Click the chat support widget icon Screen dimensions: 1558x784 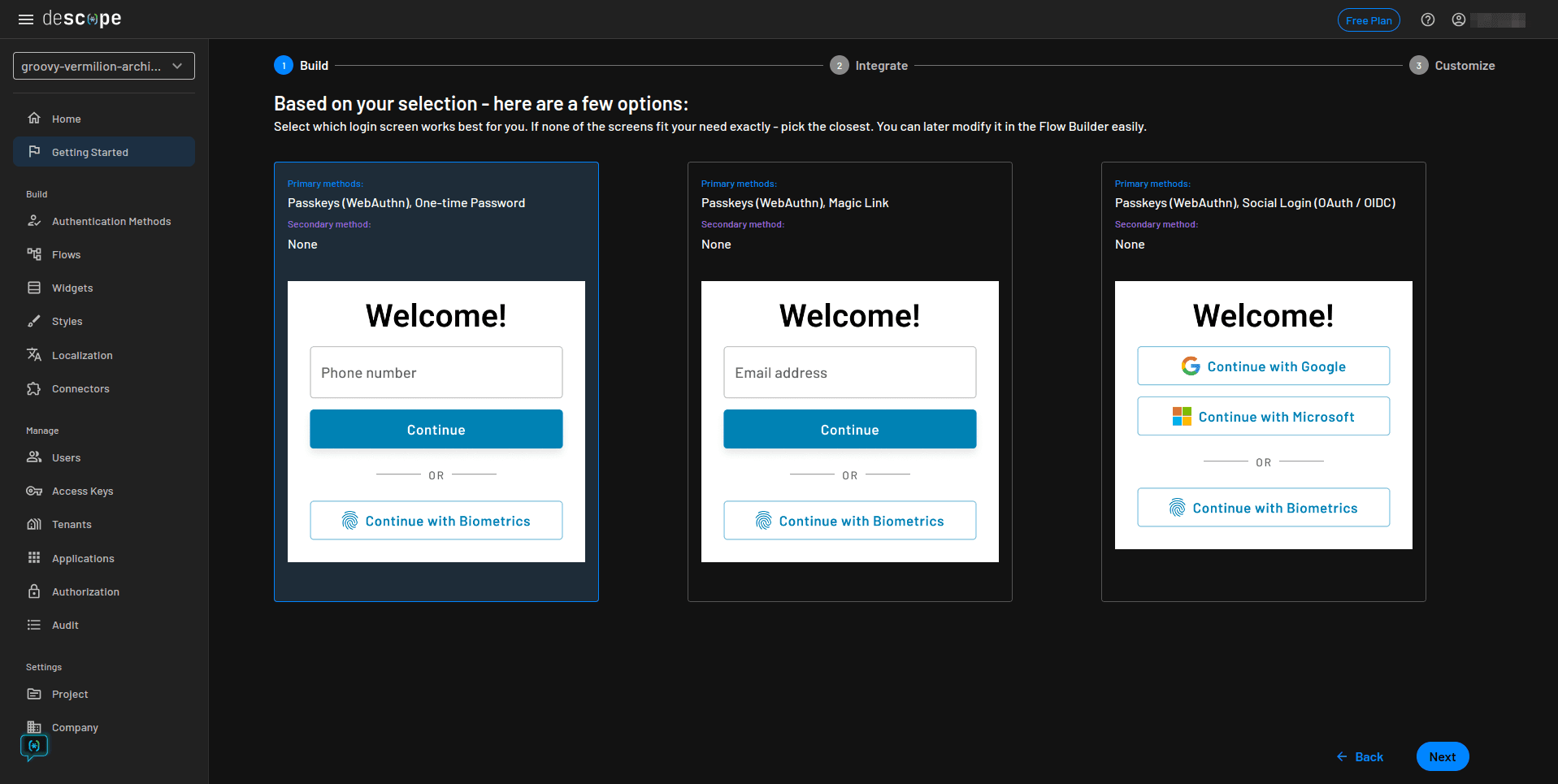pyautogui.click(x=33, y=746)
